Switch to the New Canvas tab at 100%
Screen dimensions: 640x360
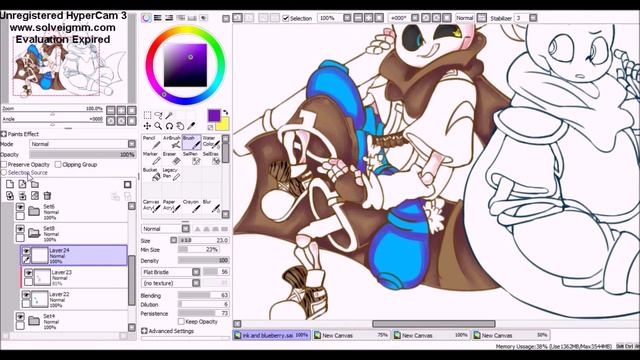431,336
